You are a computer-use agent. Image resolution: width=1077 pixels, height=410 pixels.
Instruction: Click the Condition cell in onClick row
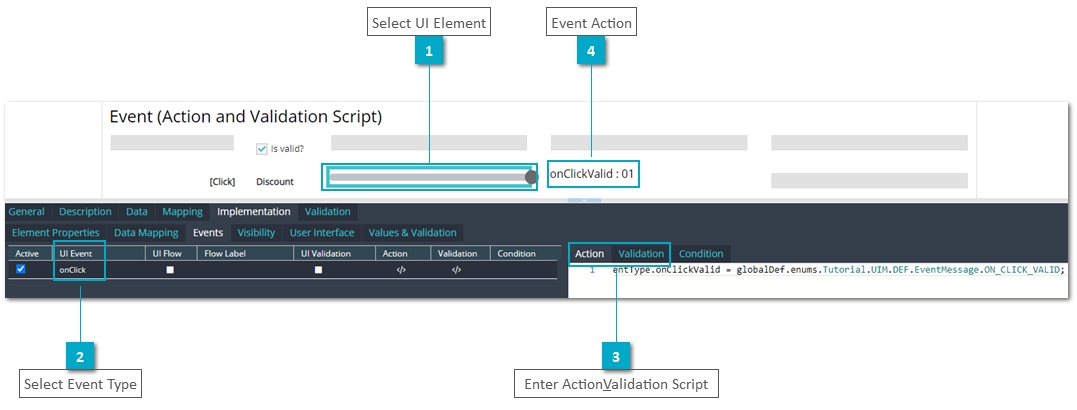tap(523, 270)
